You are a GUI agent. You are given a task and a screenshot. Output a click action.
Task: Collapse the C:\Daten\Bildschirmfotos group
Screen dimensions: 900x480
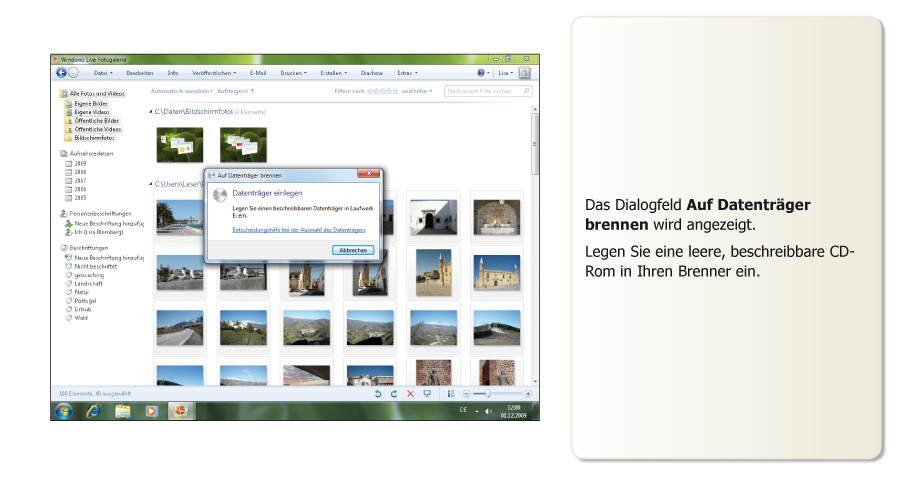(x=151, y=111)
